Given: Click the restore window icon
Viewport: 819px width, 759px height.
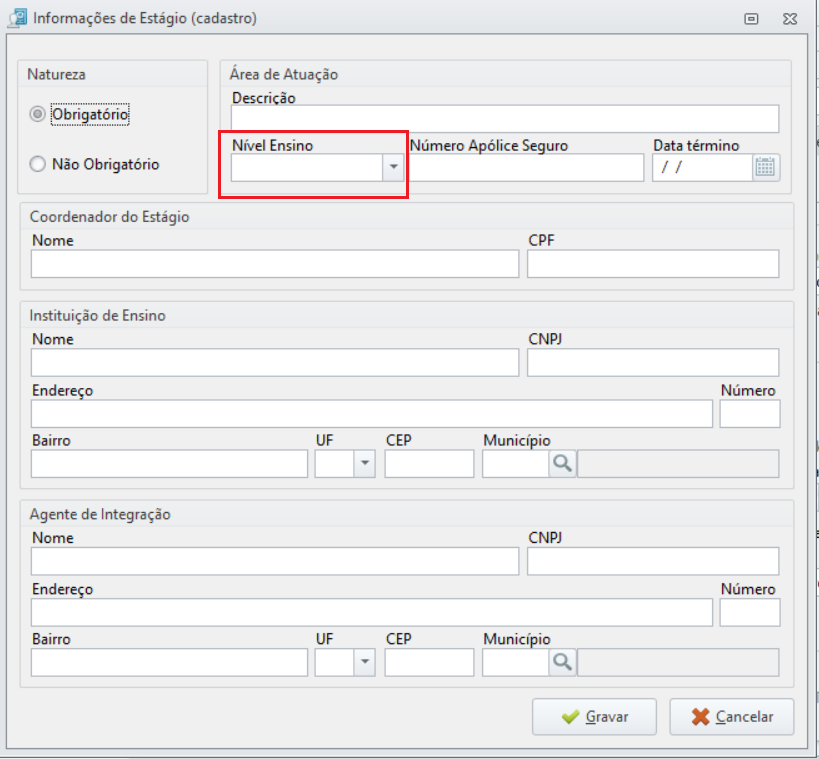Looking at the screenshot, I should click(x=751, y=19).
